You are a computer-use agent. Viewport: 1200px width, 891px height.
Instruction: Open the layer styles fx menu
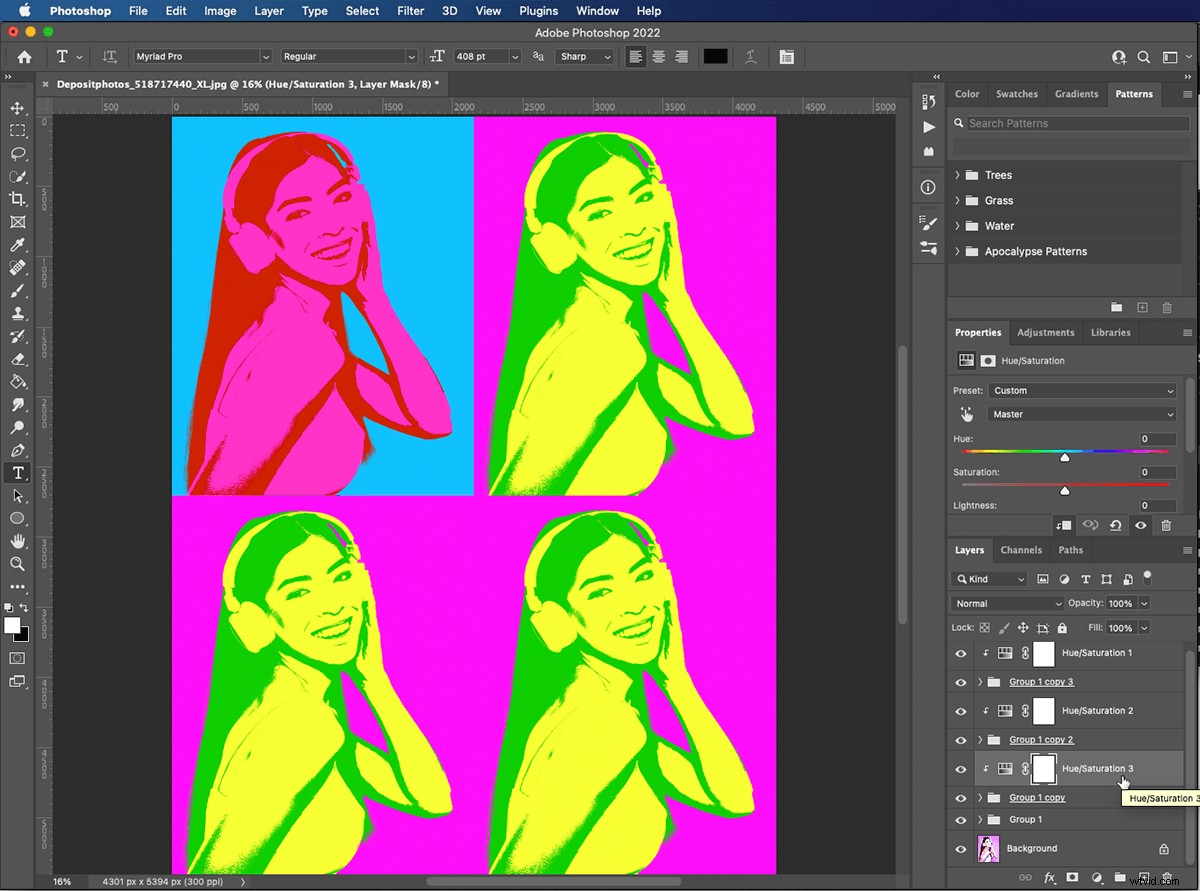(x=1049, y=877)
